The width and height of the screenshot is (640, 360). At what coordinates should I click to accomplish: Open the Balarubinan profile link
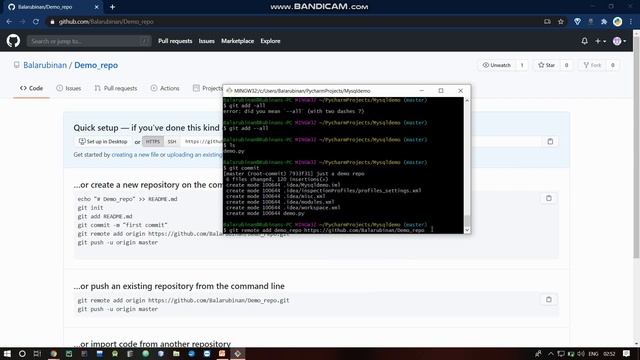tap(45, 65)
